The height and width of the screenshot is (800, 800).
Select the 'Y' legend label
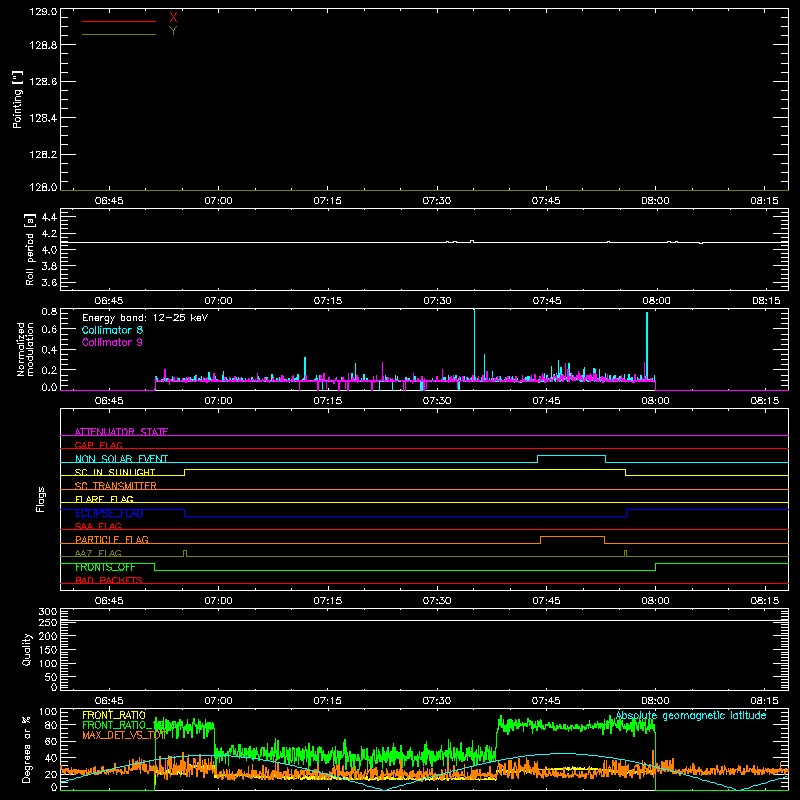[173, 31]
